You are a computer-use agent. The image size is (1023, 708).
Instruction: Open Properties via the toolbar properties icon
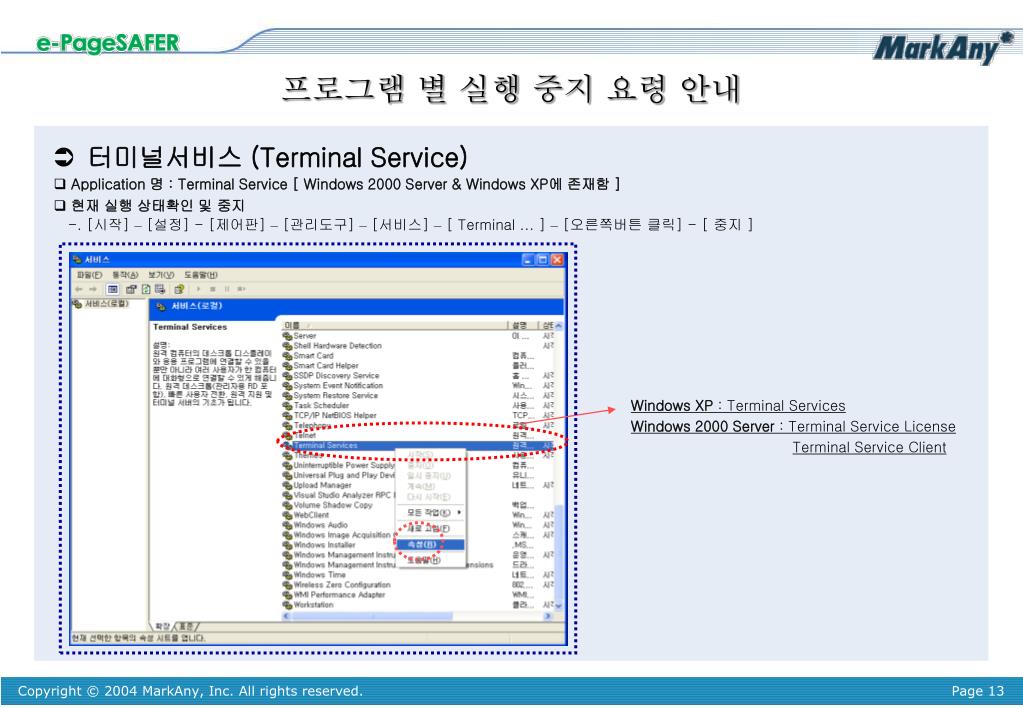(131, 289)
